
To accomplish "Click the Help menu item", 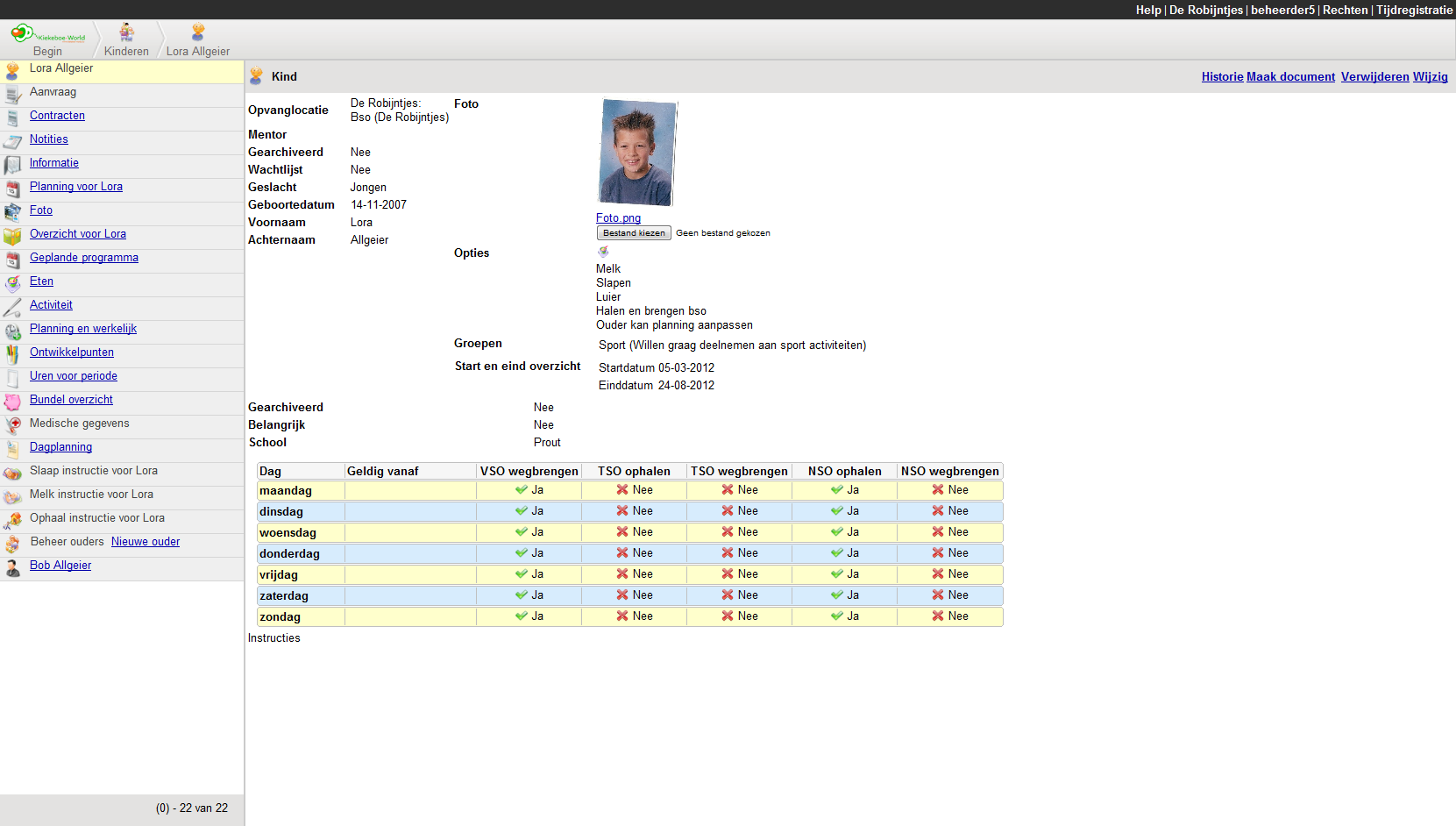I will (1147, 10).
